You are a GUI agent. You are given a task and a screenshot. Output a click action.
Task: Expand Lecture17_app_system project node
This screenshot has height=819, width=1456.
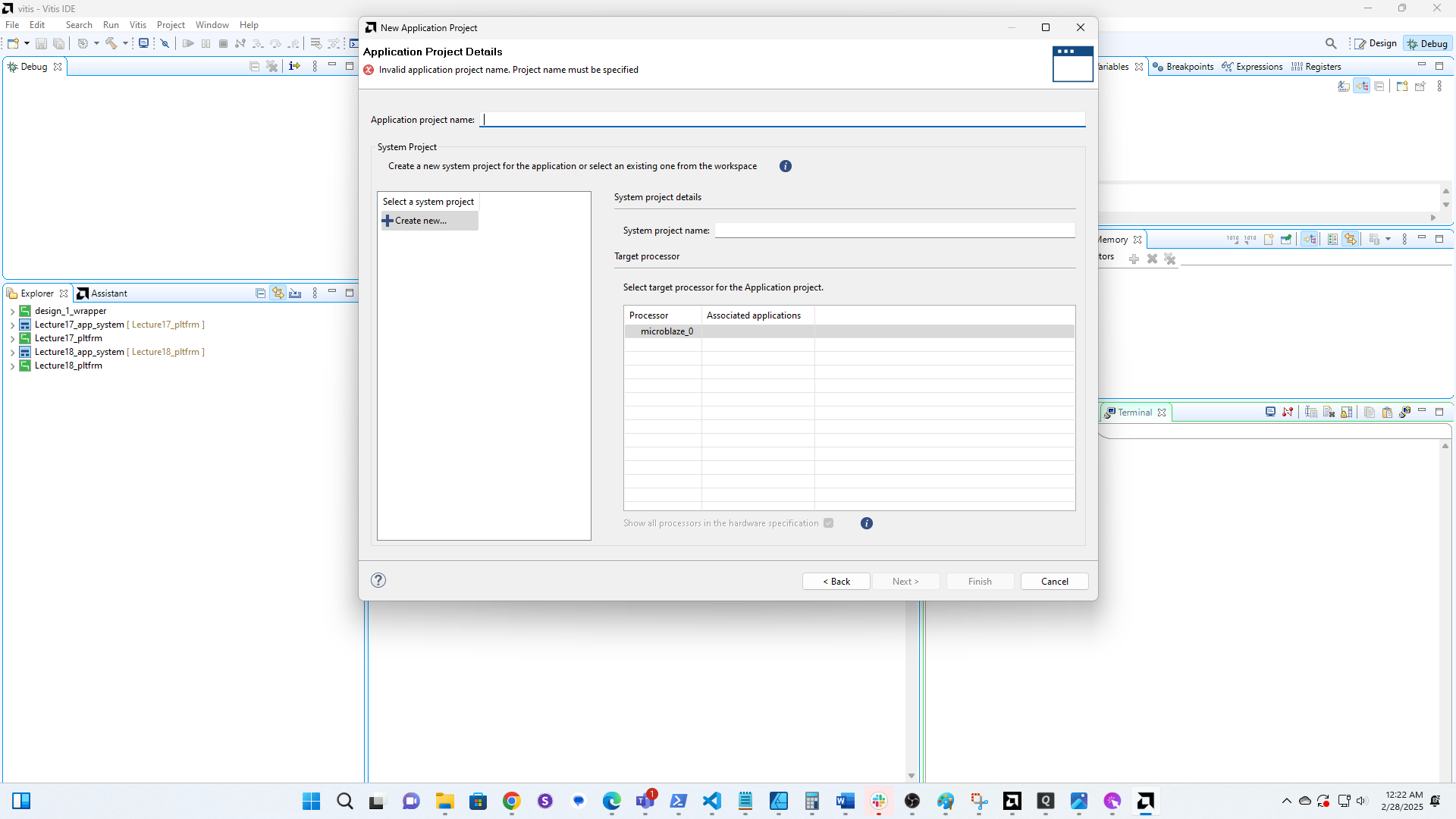click(12, 325)
